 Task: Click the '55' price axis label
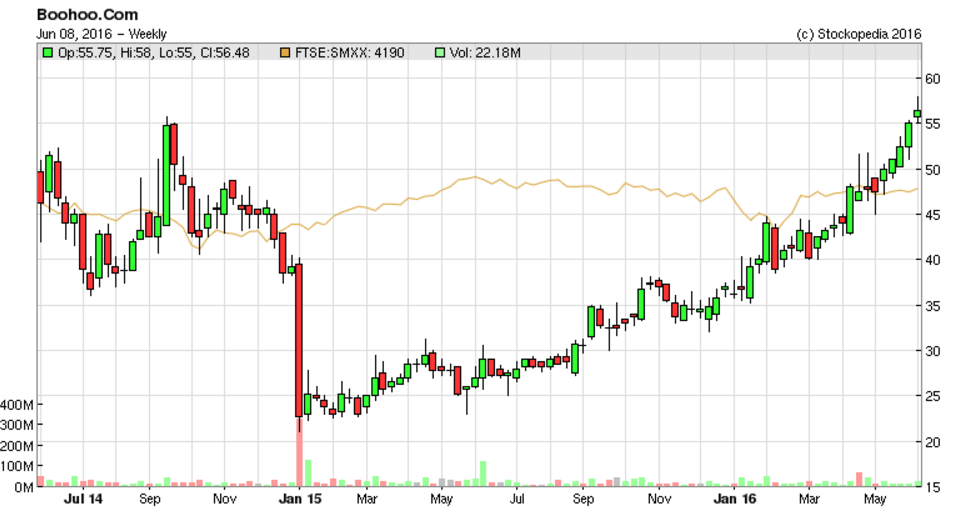(932, 124)
